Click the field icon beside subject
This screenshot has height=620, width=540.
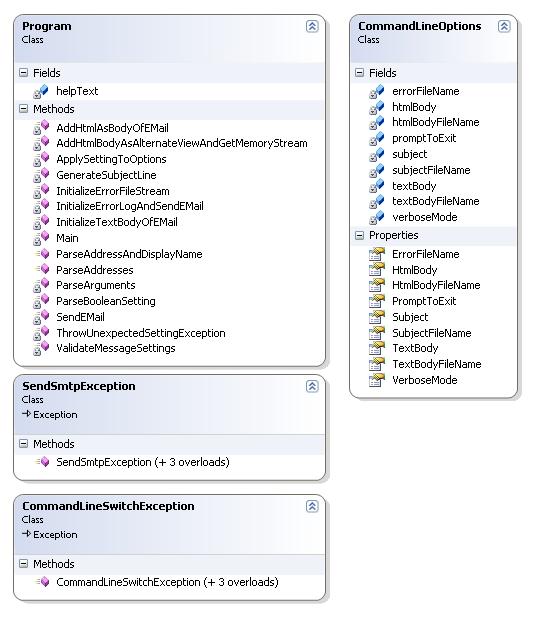(x=376, y=155)
